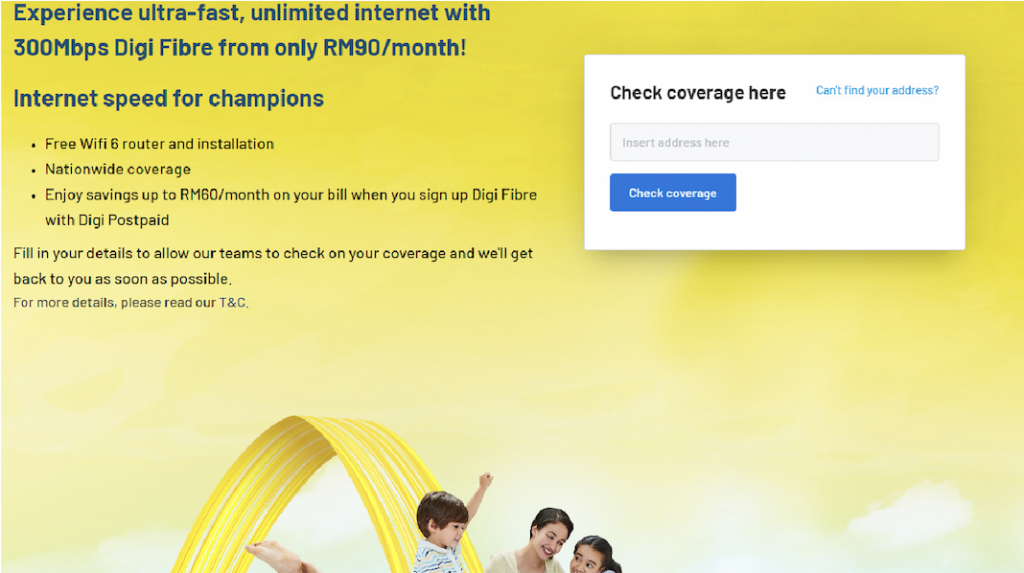
Task: Click the "Experience ultra-fast, unlimited internet with" line
Action: (x=251, y=13)
